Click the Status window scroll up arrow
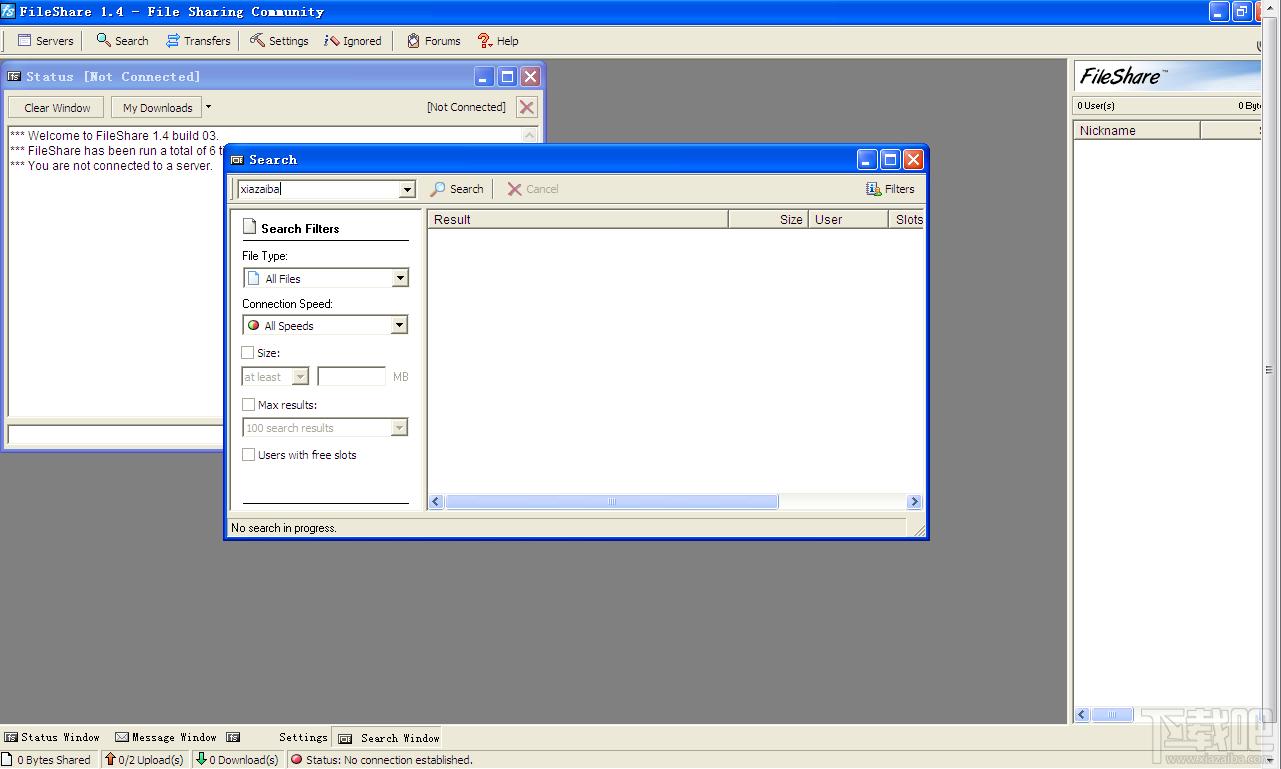This screenshot has width=1281, height=769. click(x=530, y=134)
